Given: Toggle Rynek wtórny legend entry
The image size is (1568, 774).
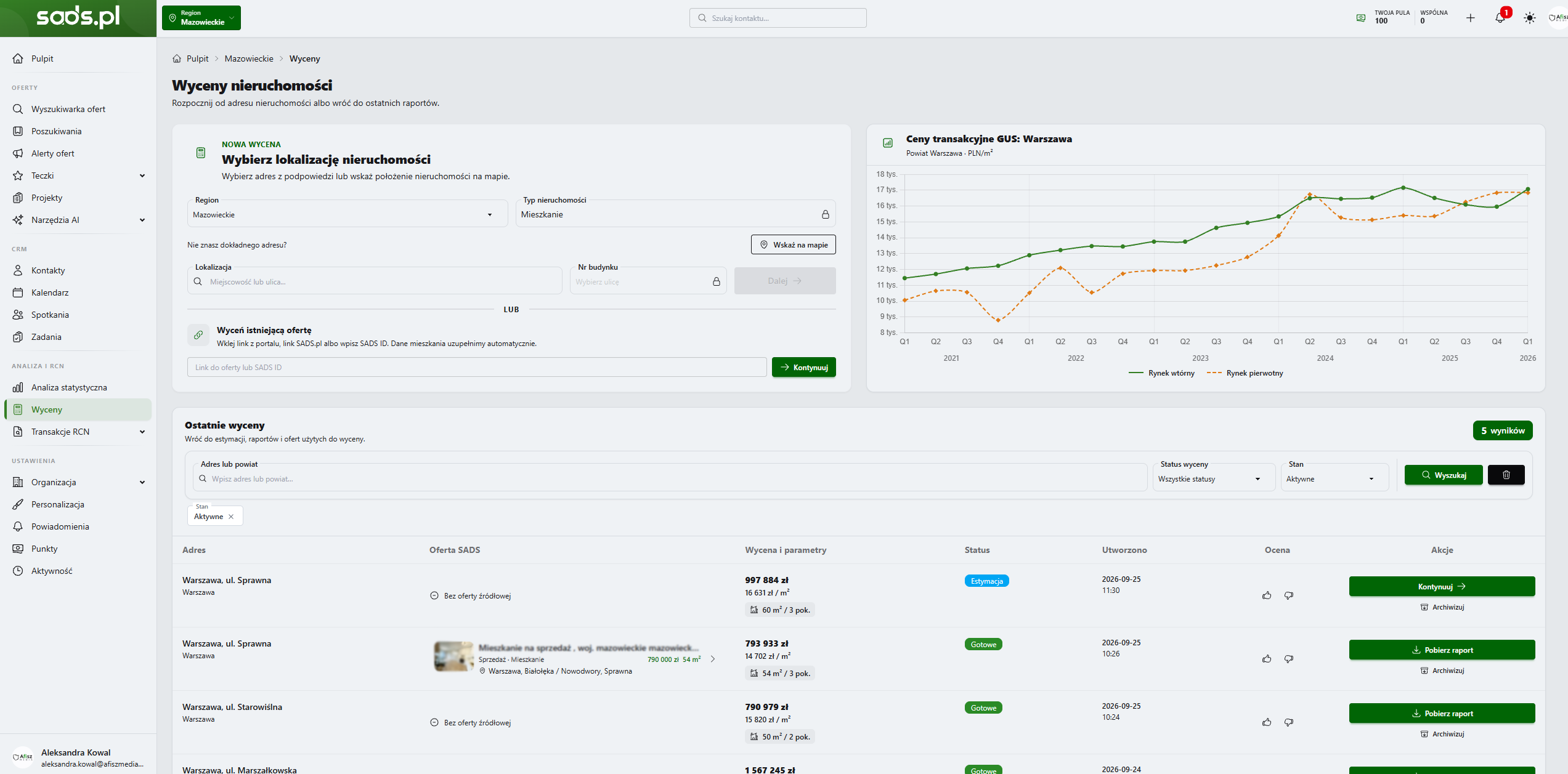Looking at the screenshot, I should (x=1161, y=373).
